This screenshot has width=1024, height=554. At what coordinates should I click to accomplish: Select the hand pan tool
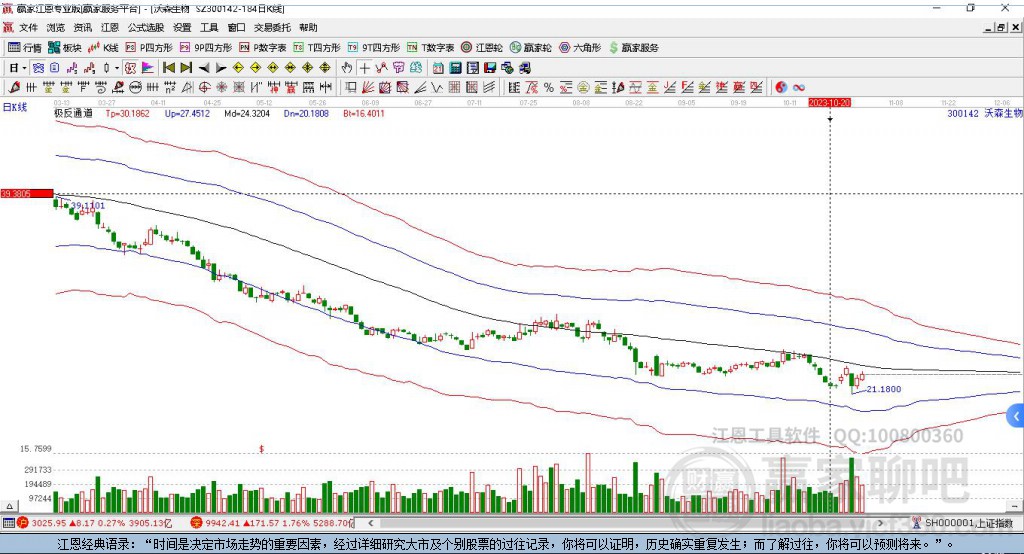point(347,68)
